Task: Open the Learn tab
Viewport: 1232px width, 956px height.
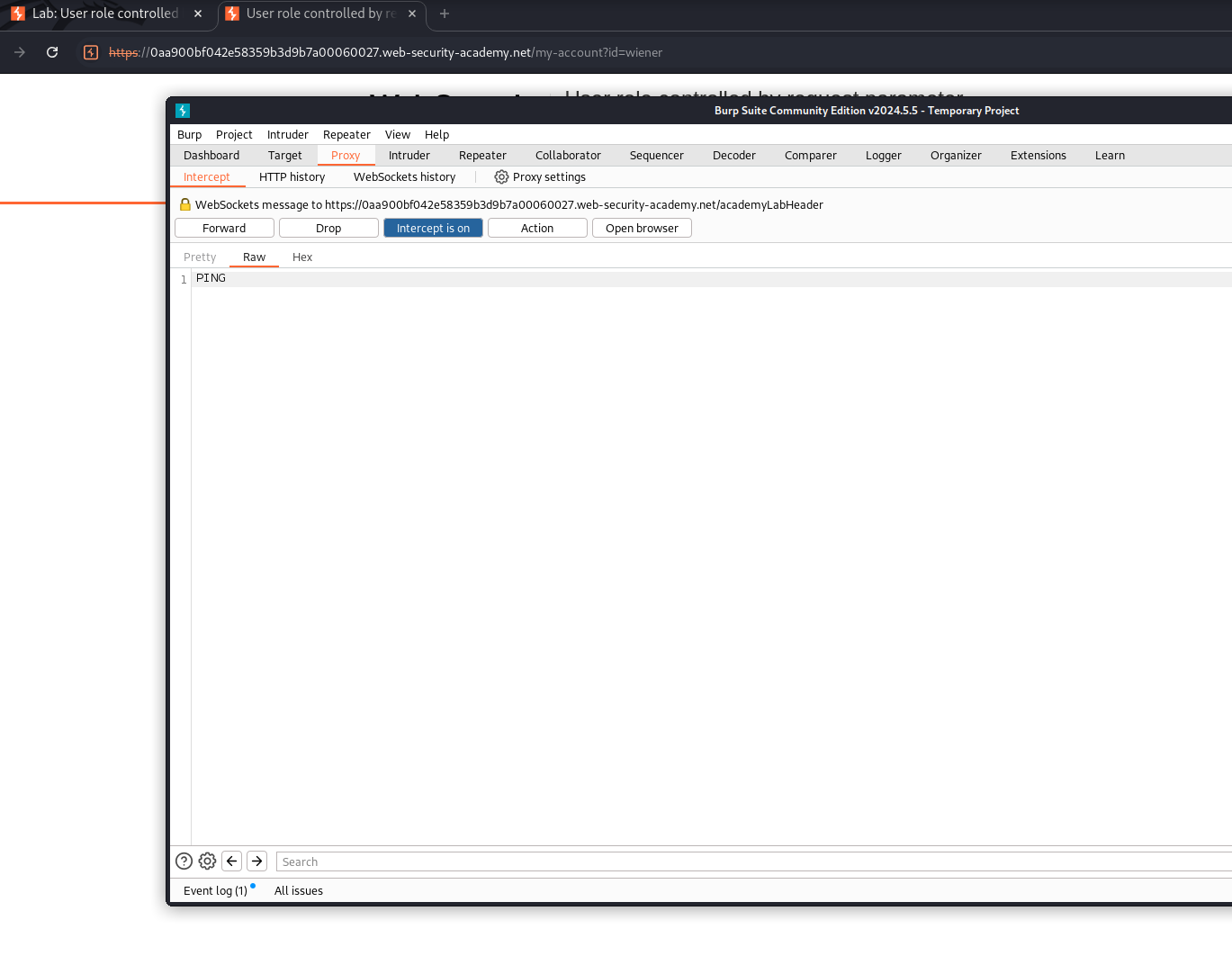Action: click(x=1110, y=156)
